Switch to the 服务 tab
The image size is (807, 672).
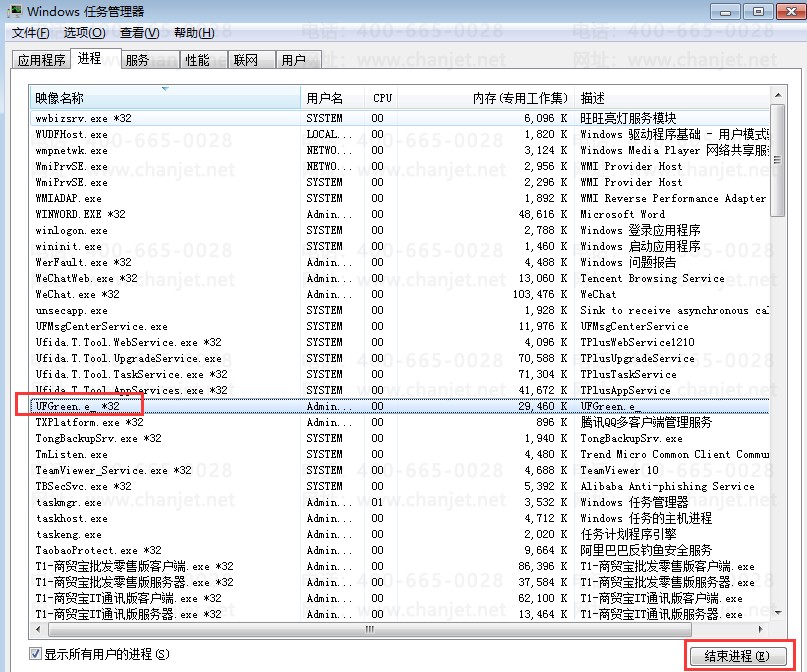click(x=138, y=60)
